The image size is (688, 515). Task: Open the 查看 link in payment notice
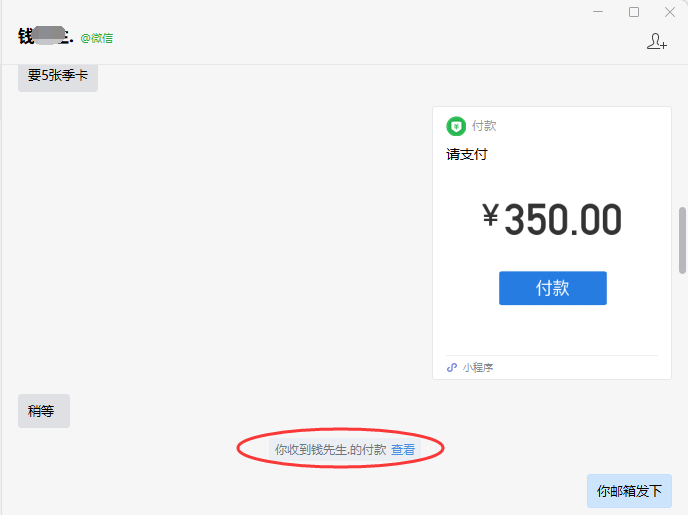pyautogui.click(x=403, y=450)
